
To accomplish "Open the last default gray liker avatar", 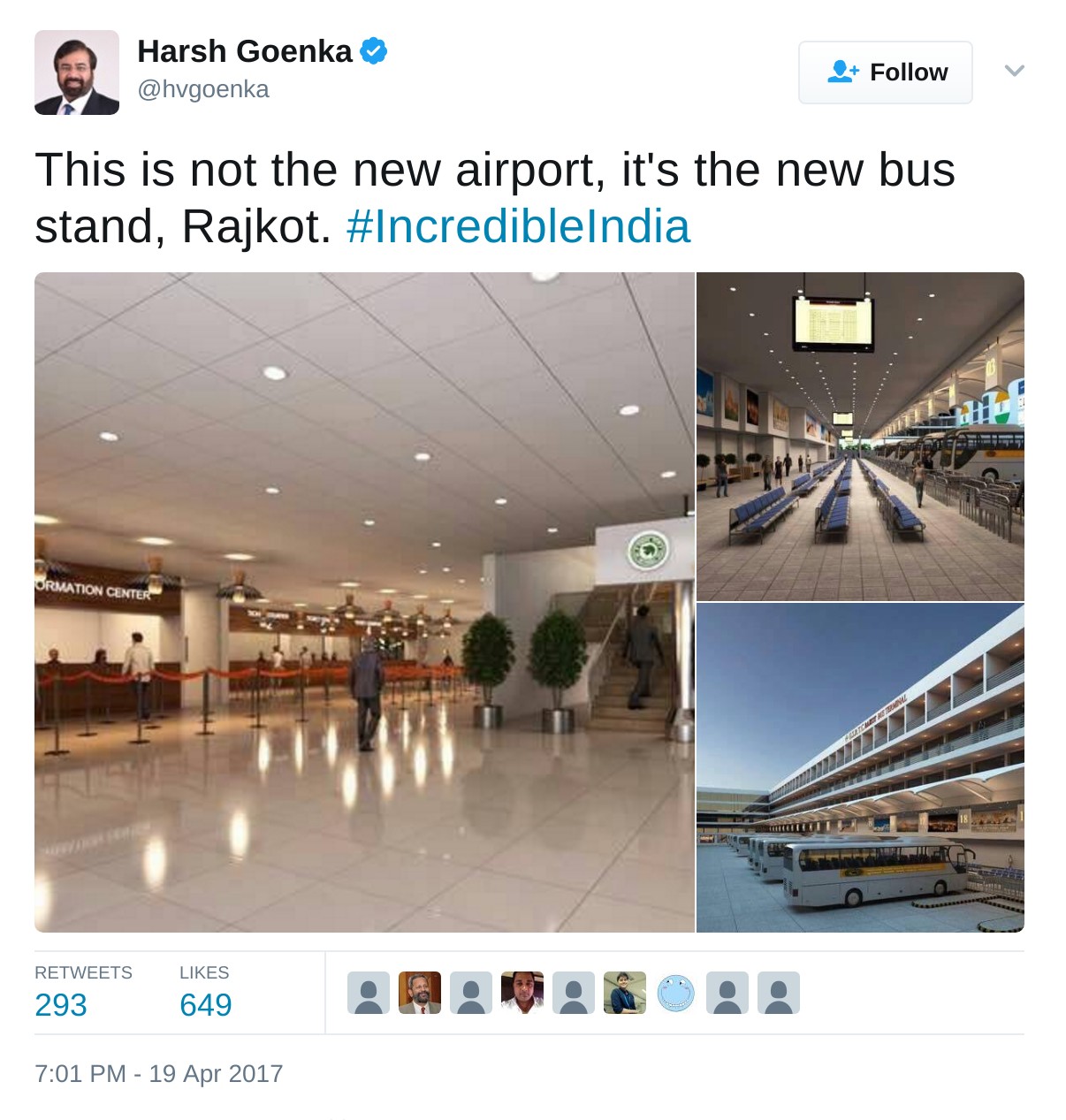I will (779, 993).
